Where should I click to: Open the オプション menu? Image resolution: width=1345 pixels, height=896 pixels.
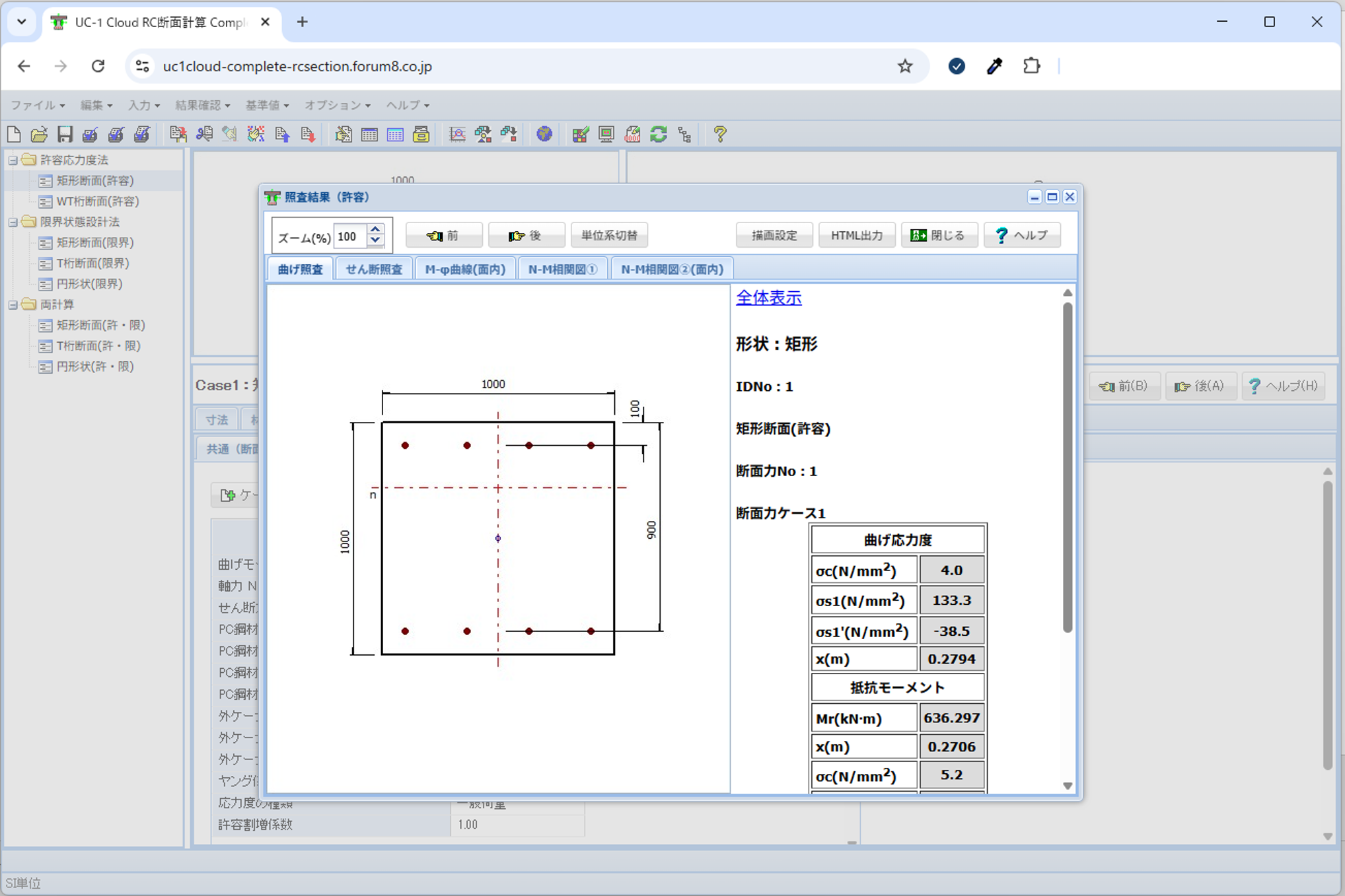click(337, 105)
